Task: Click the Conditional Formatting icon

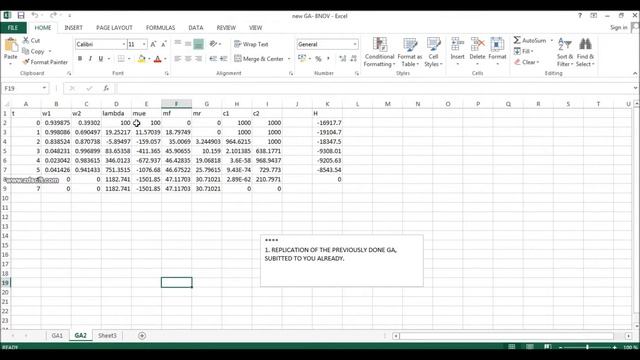Action: [380, 44]
